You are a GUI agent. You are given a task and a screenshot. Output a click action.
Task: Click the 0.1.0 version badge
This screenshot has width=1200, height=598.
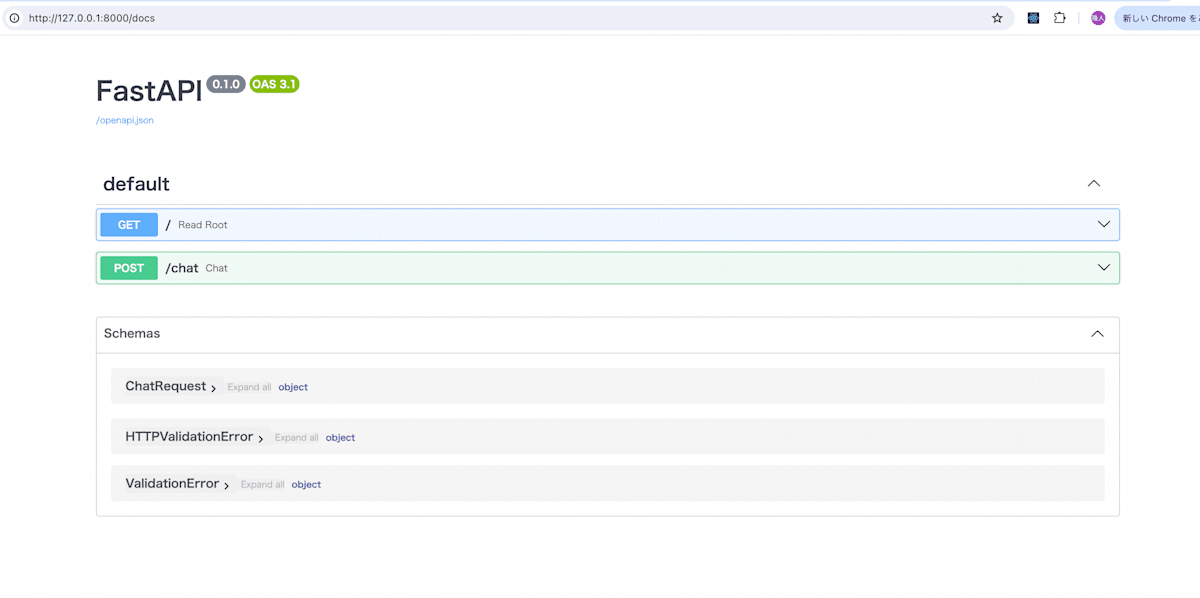[226, 84]
